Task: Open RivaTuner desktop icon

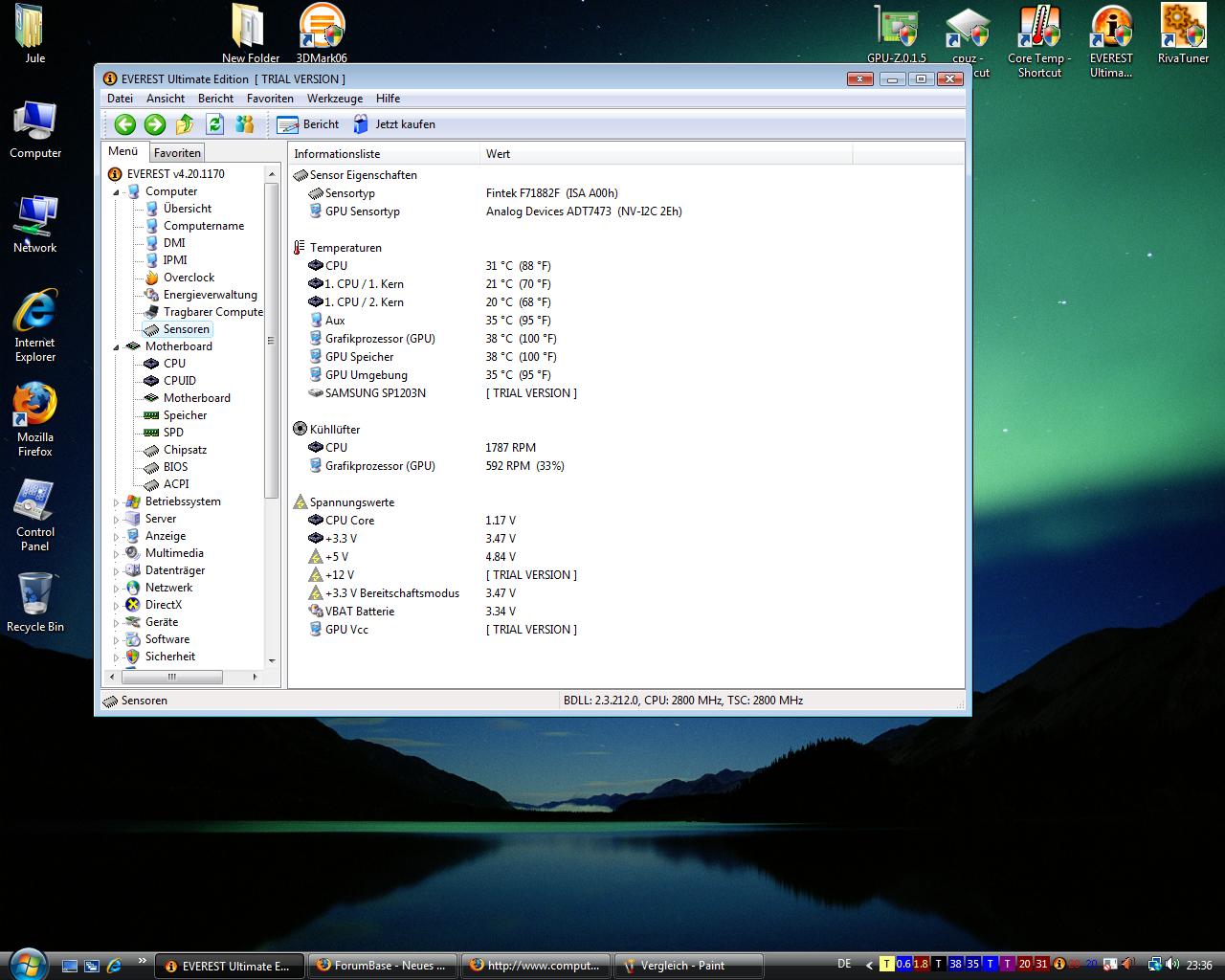Action: (x=1183, y=34)
